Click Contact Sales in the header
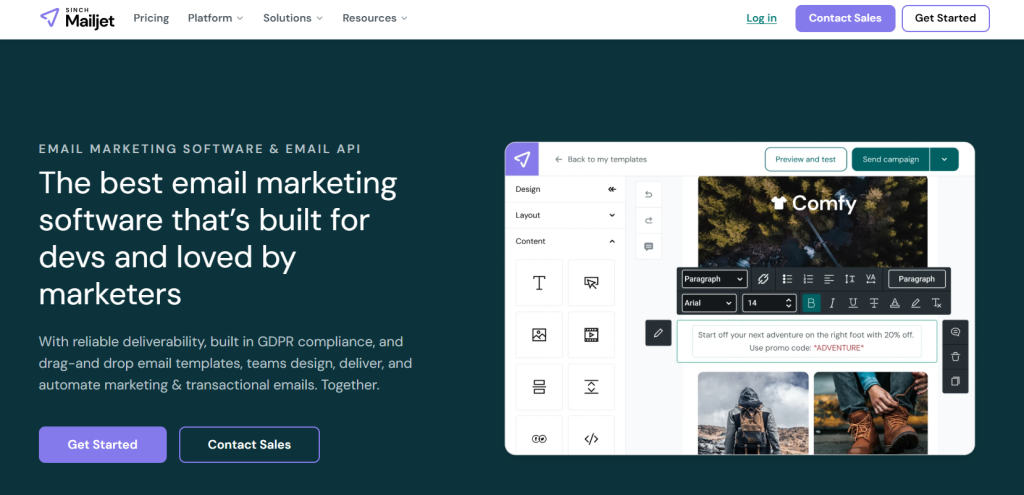Viewport: 1024px width, 495px height. pos(845,18)
